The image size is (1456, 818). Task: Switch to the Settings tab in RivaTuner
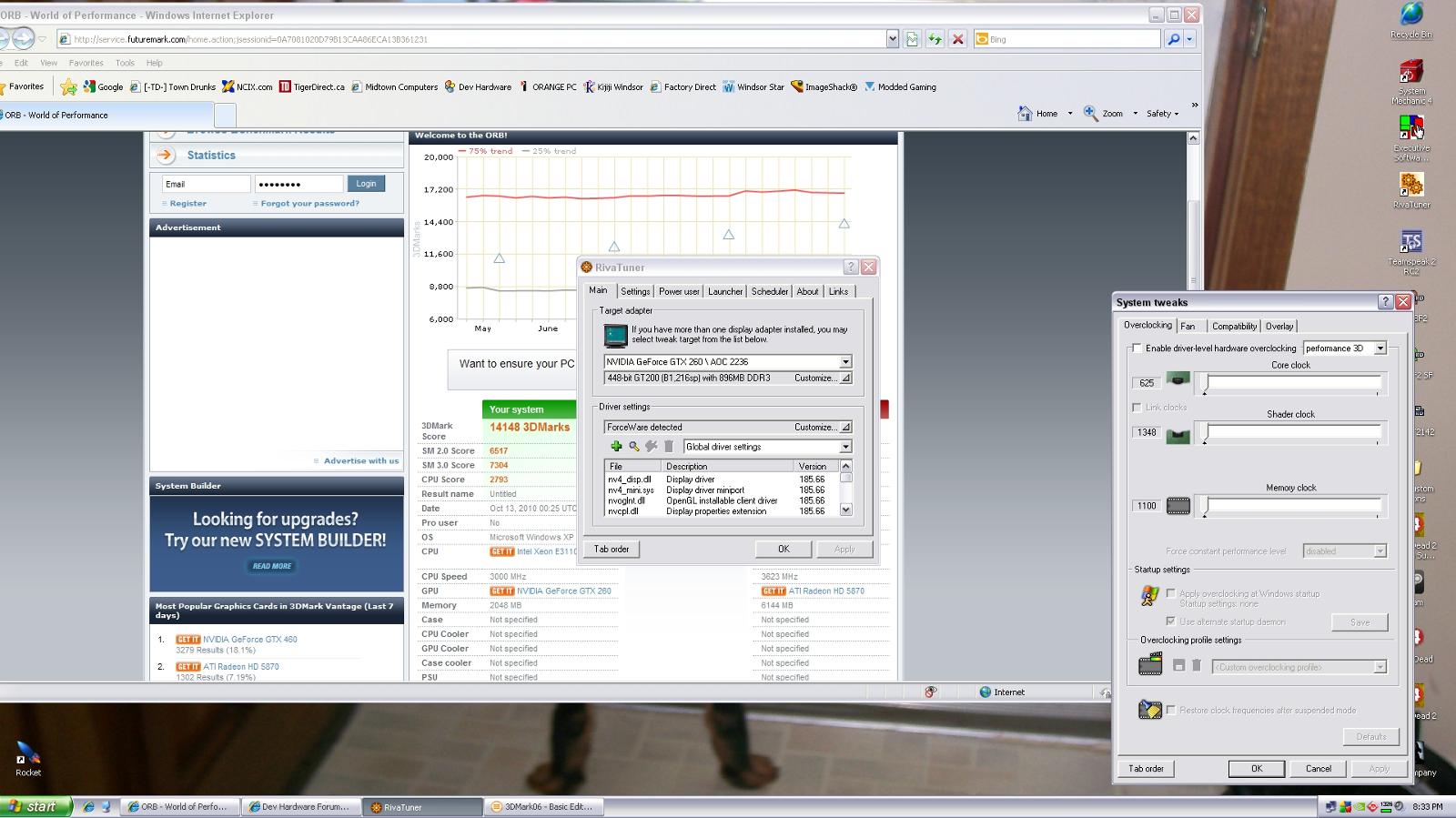tap(635, 292)
